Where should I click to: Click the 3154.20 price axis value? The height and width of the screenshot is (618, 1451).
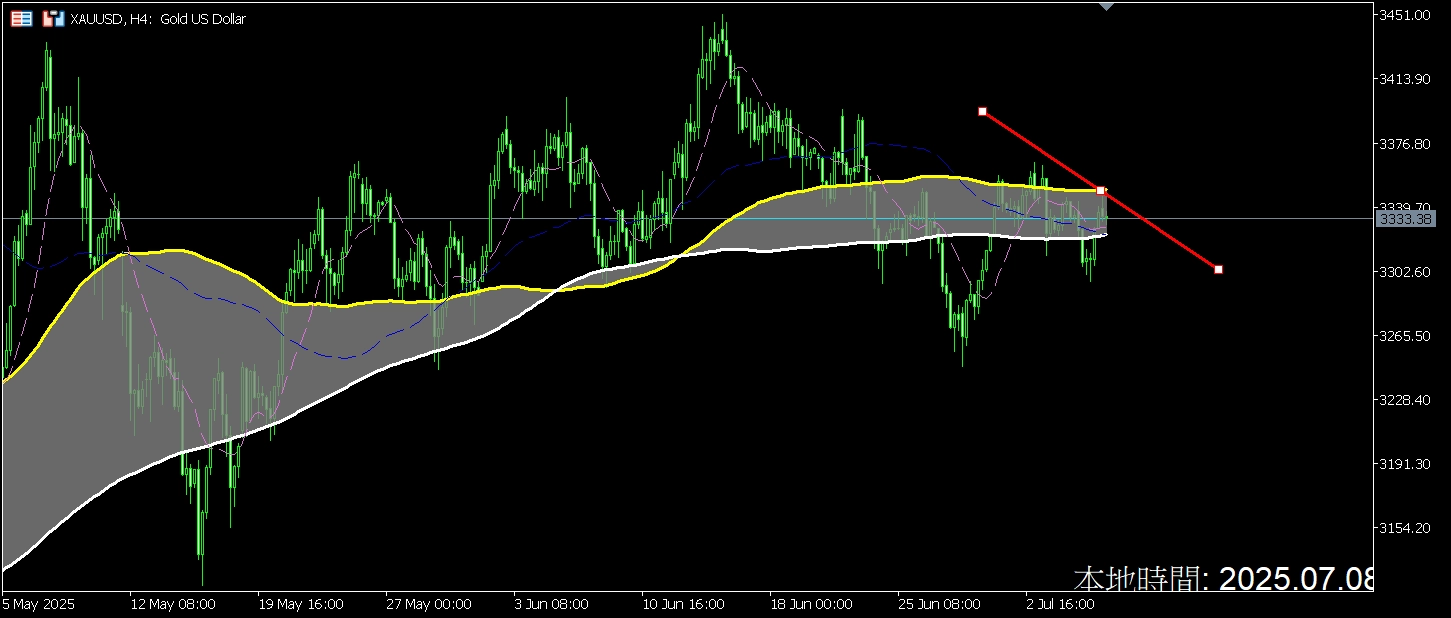(x=1403, y=527)
